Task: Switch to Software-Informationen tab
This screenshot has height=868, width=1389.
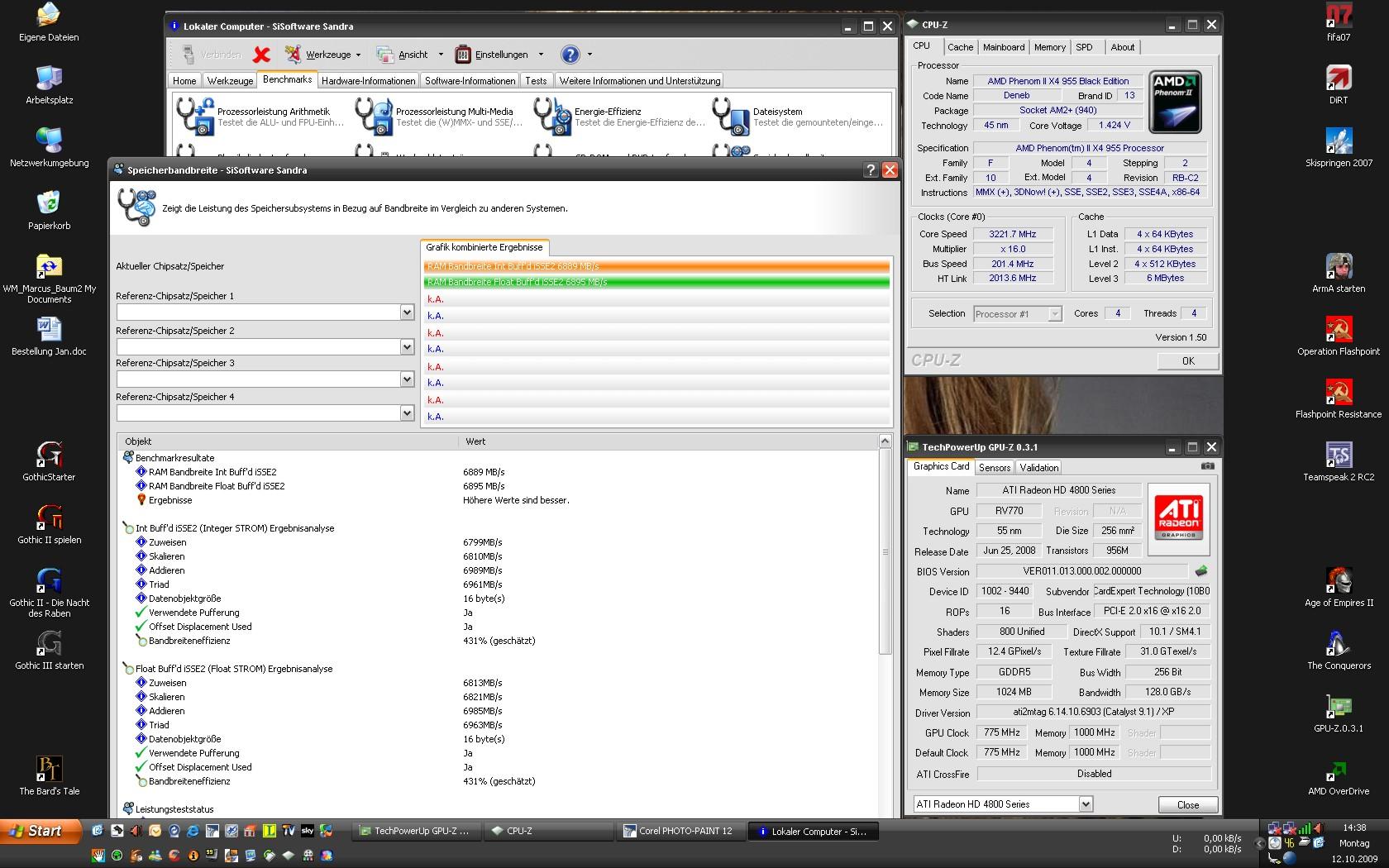Action: [x=470, y=80]
